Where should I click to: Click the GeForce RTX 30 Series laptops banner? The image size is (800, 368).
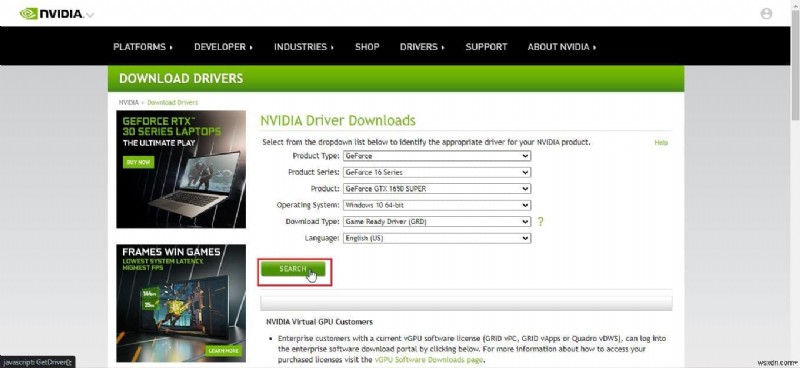click(x=181, y=169)
